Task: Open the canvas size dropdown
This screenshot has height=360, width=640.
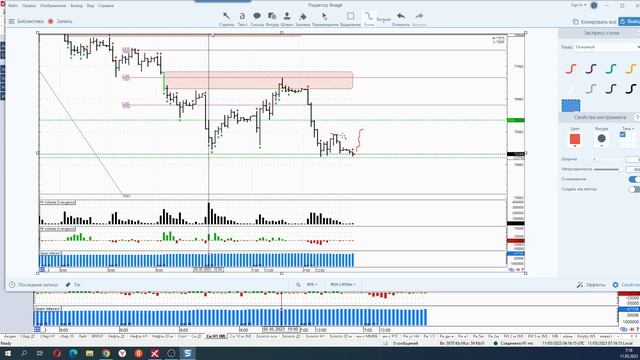Action: coord(342,284)
